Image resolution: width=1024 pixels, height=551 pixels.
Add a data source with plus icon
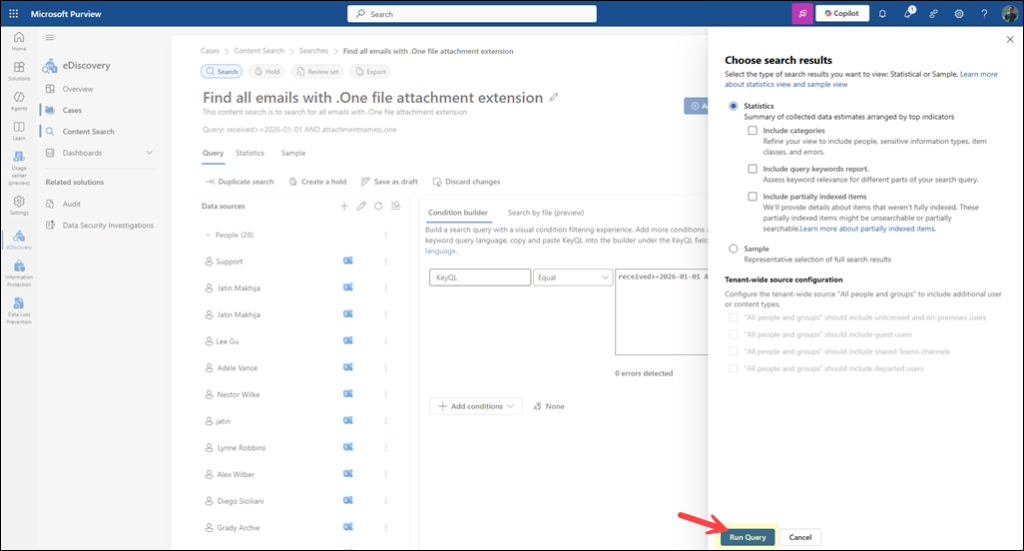(x=344, y=206)
